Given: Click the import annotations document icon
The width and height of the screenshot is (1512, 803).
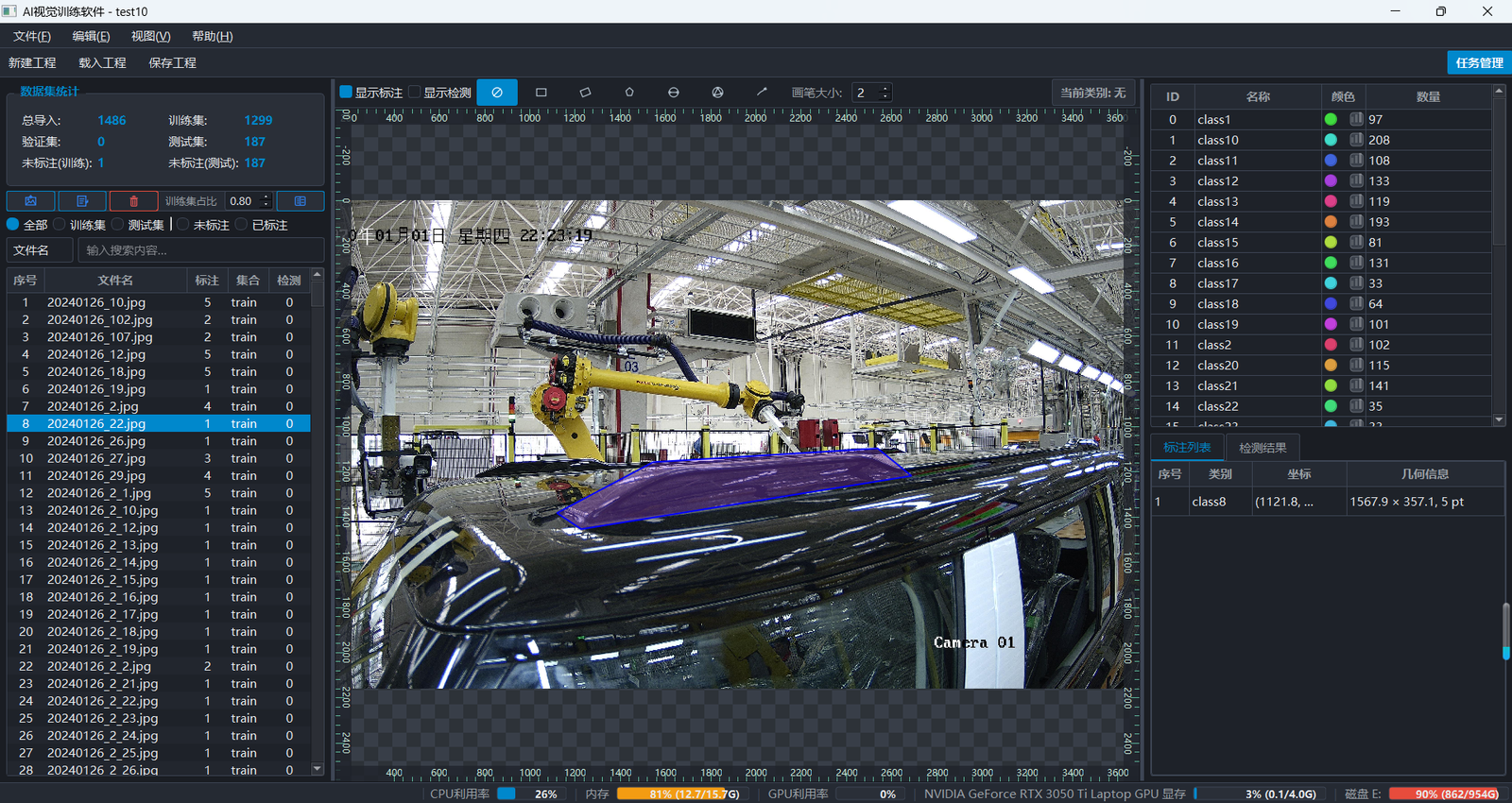Looking at the screenshot, I should [x=82, y=201].
